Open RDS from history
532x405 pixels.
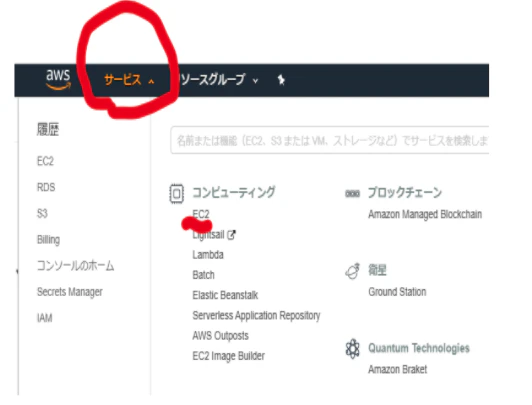[46, 187]
